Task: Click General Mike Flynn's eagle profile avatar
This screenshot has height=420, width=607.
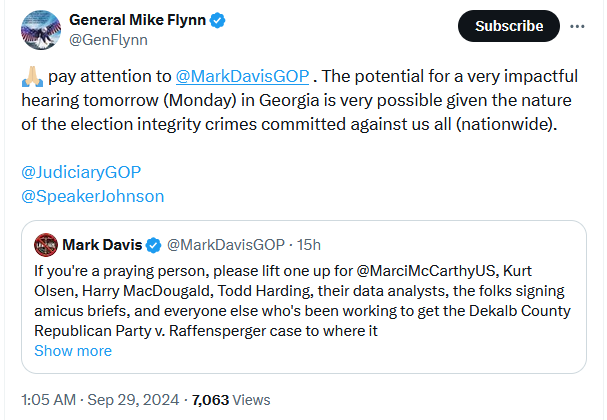Action: [x=41, y=30]
